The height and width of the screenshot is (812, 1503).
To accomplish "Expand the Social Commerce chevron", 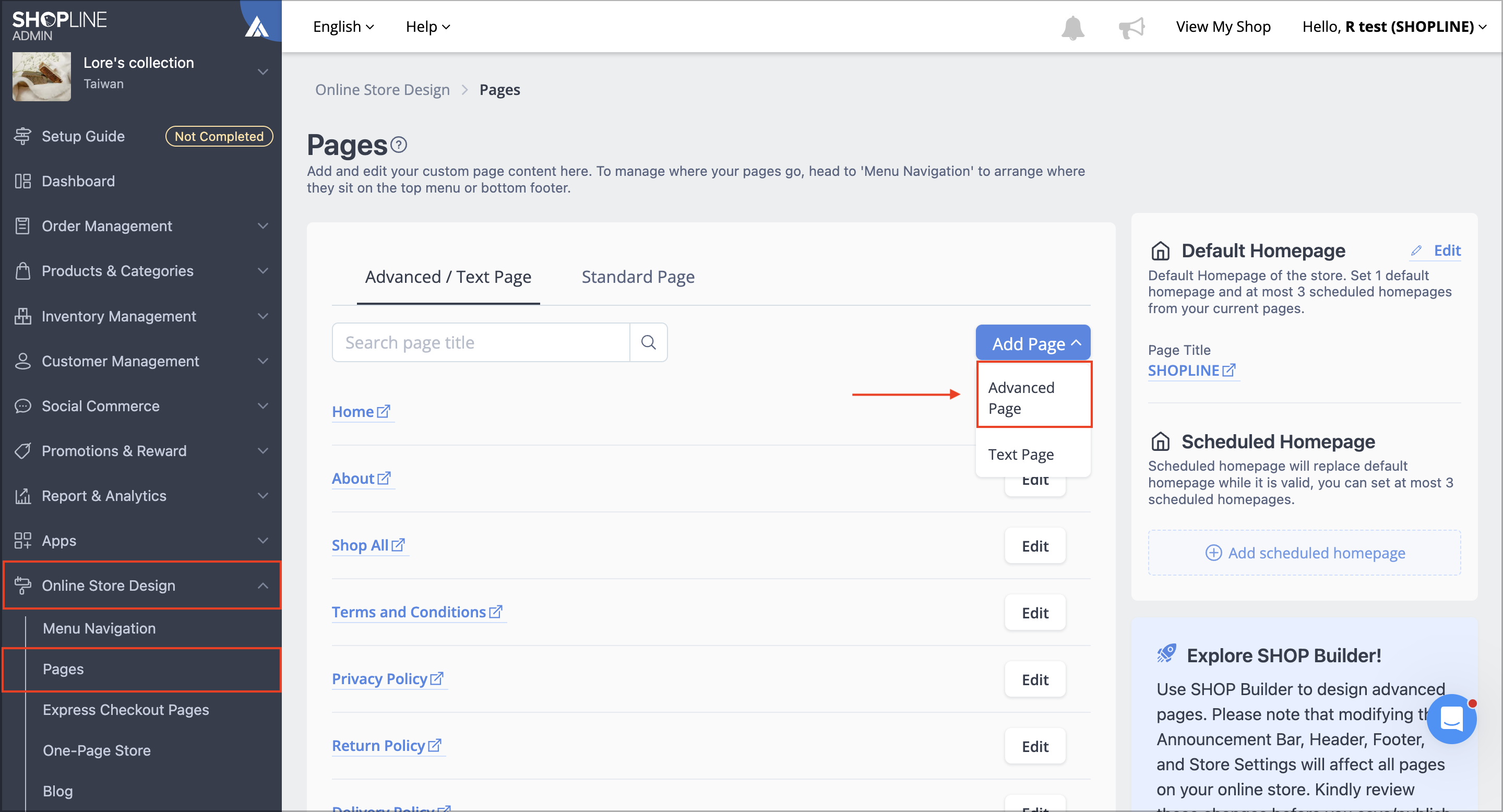I will pos(263,406).
